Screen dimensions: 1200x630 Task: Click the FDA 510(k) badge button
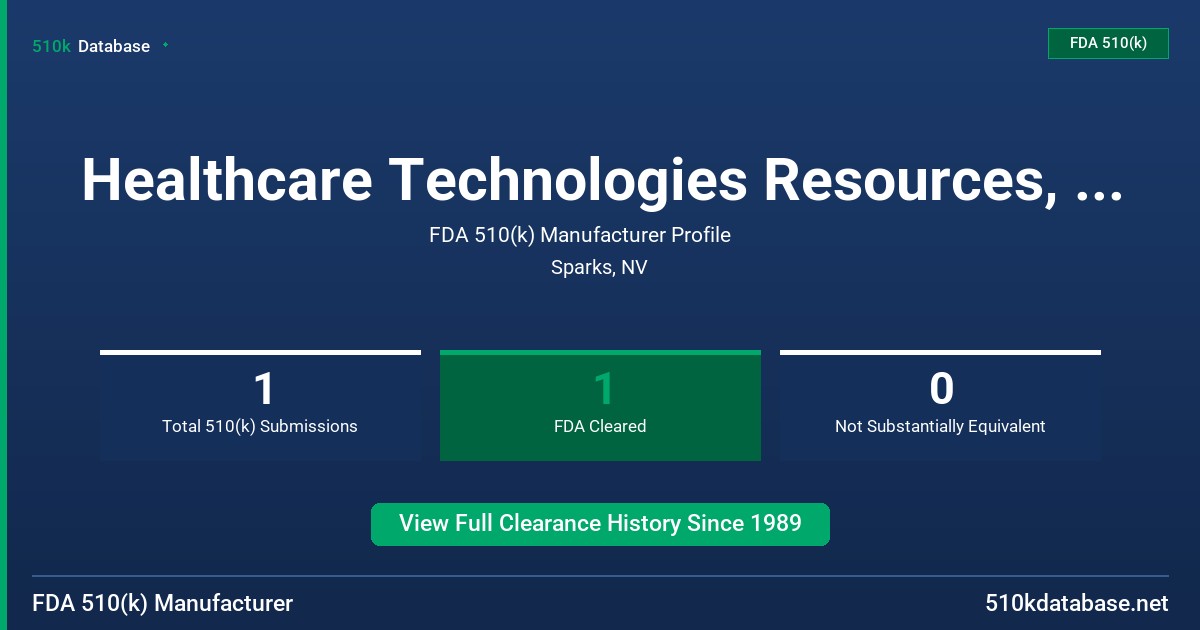(x=1108, y=43)
